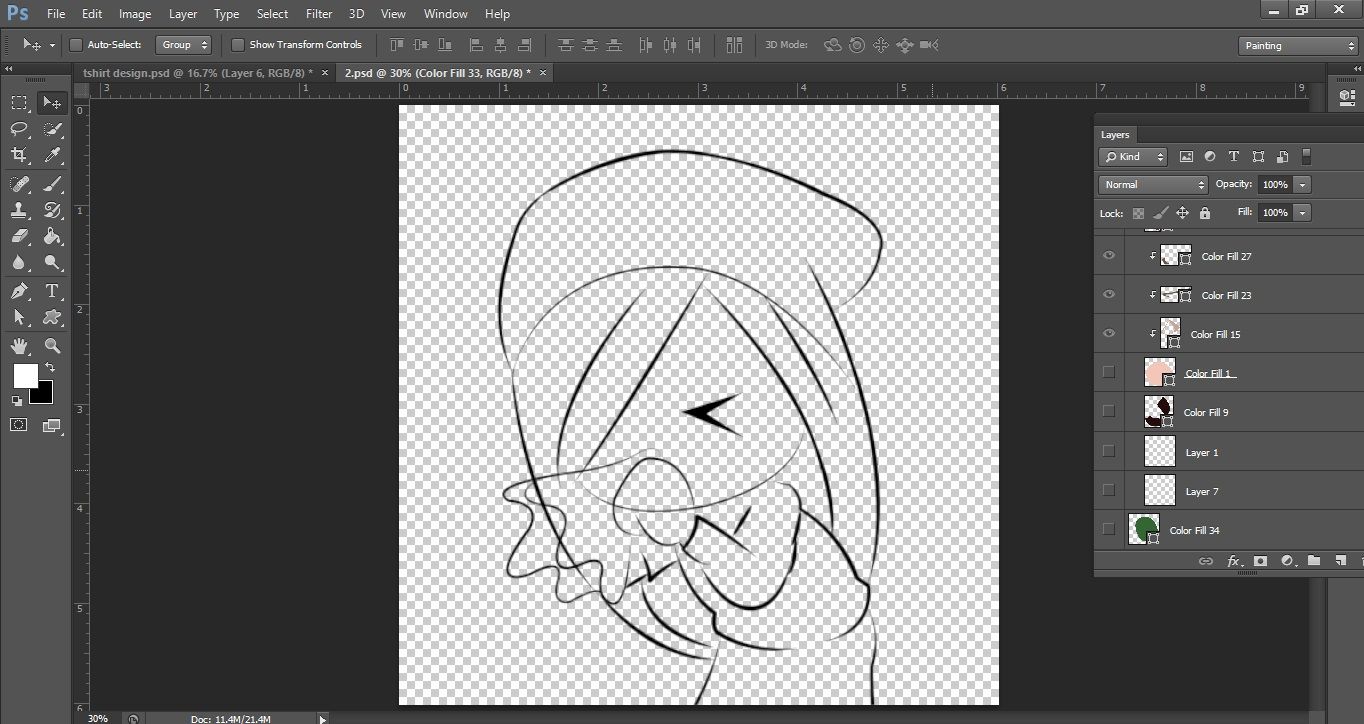Screen dimensions: 1364x724
Task: Select the Brush tool
Action: pyautogui.click(x=52, y=183)
